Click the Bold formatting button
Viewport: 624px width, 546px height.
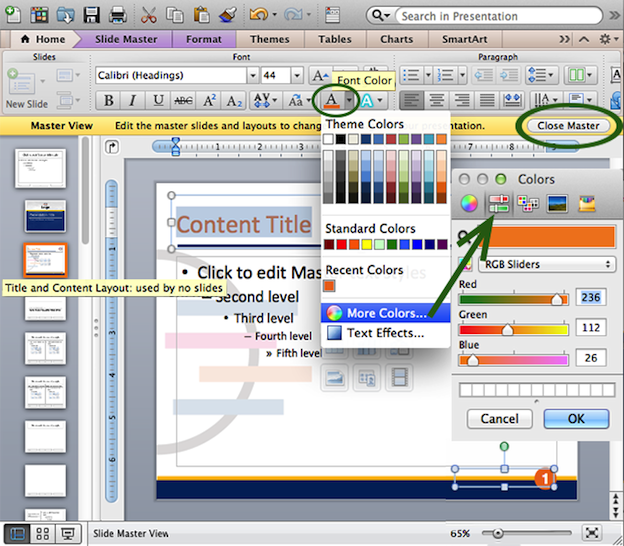point(107,100)
